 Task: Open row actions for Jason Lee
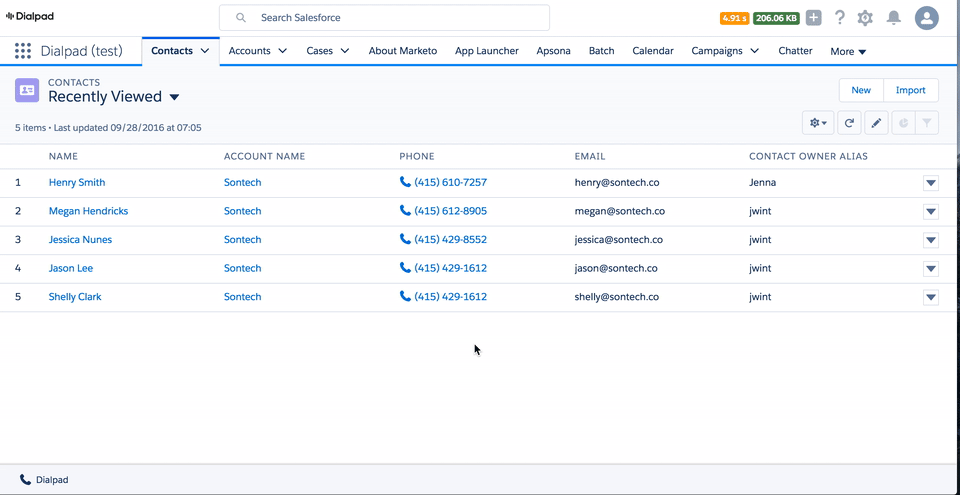(x=931, y=268)
